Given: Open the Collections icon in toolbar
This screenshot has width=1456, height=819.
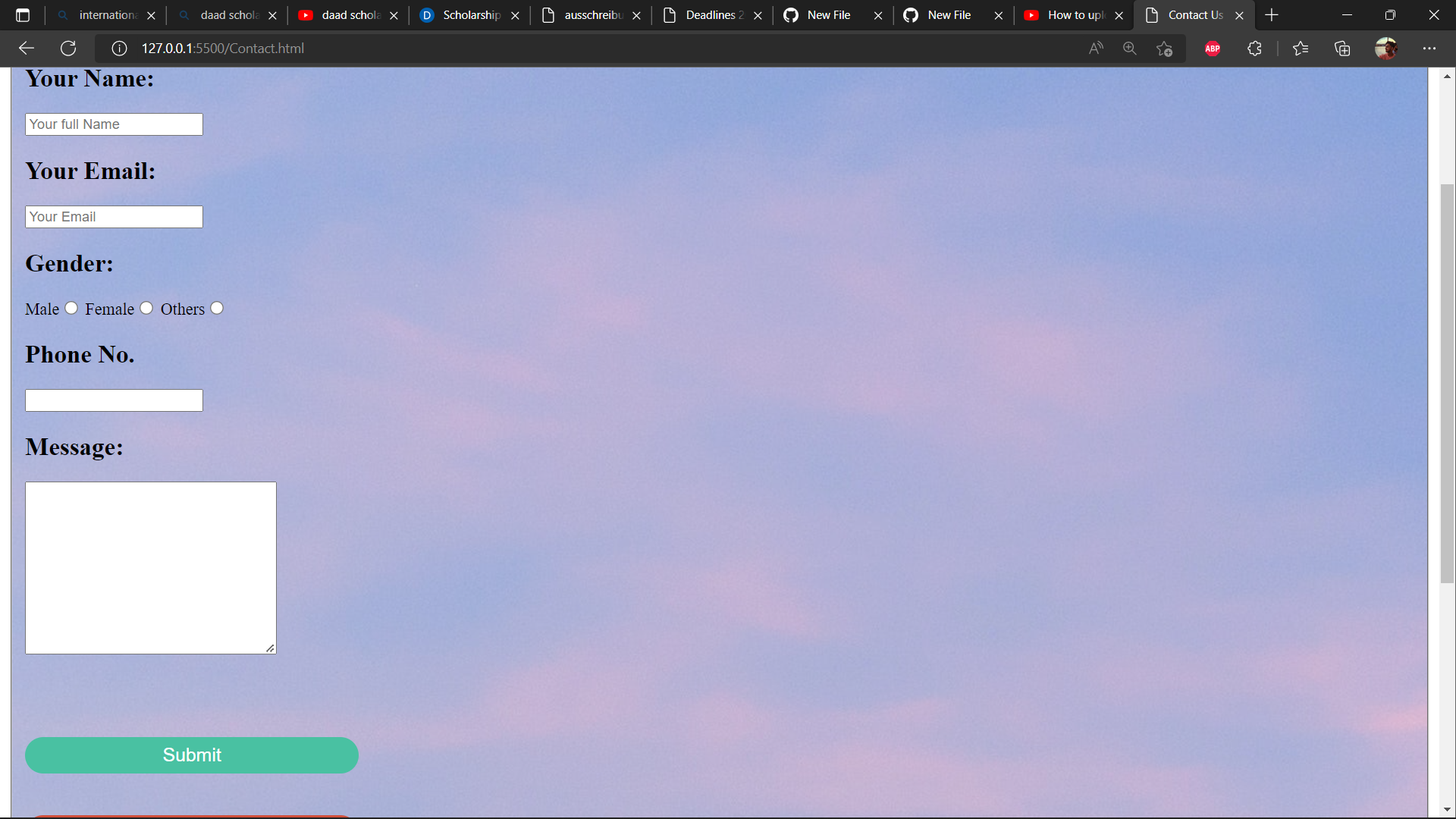Looking at the screenshot, I should tap(1342, 49).
